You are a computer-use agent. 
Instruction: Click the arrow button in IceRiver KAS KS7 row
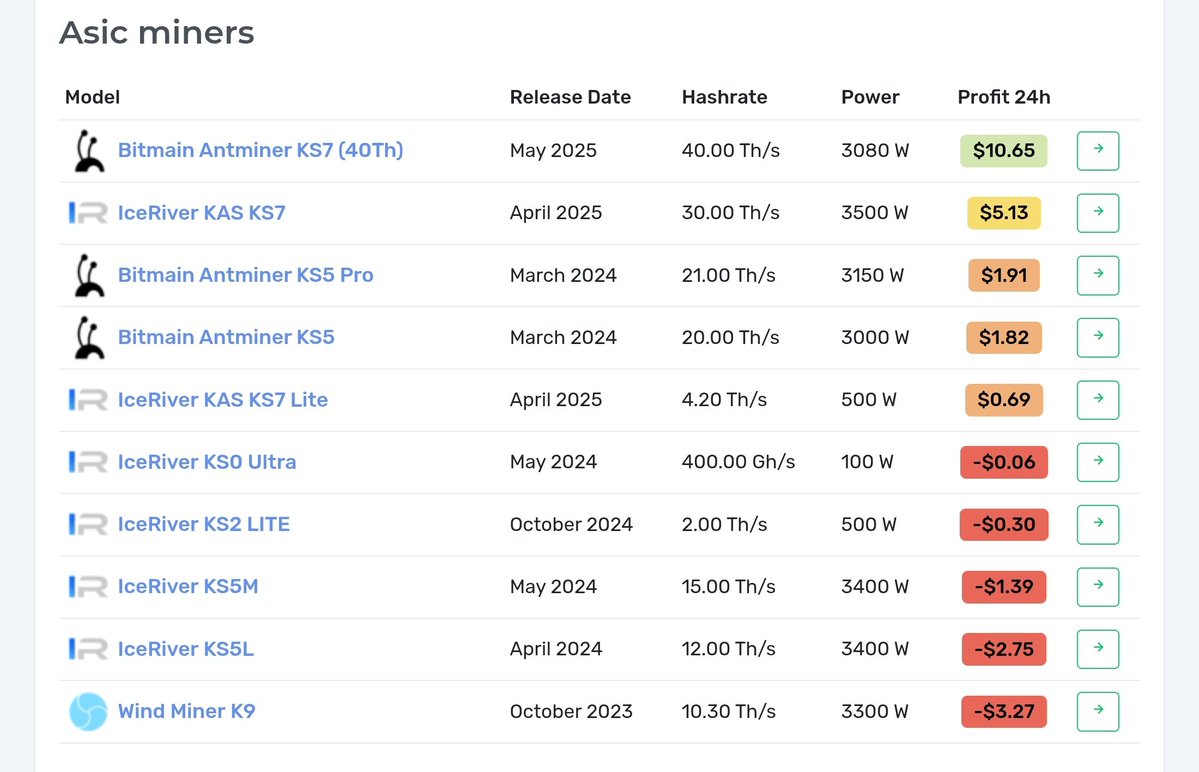coord(1097,213)
